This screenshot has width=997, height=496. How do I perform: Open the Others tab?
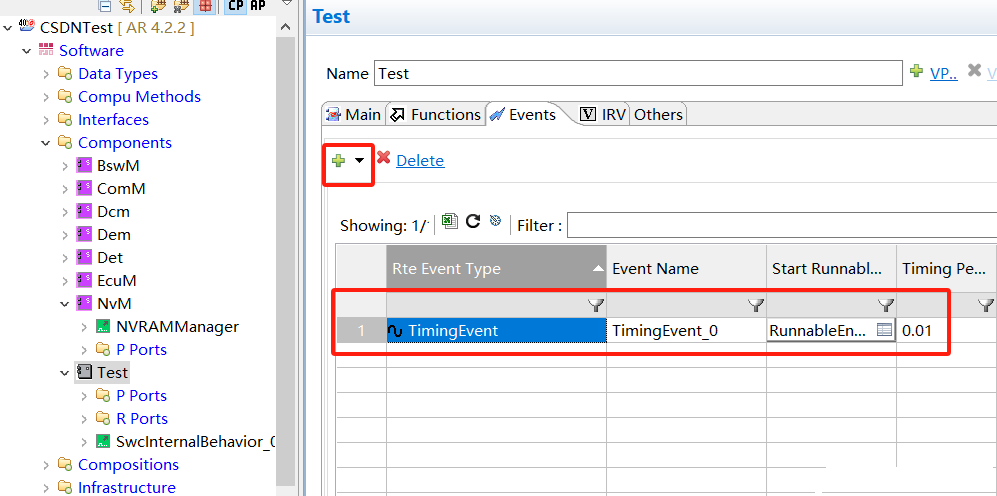coord(658,115)
